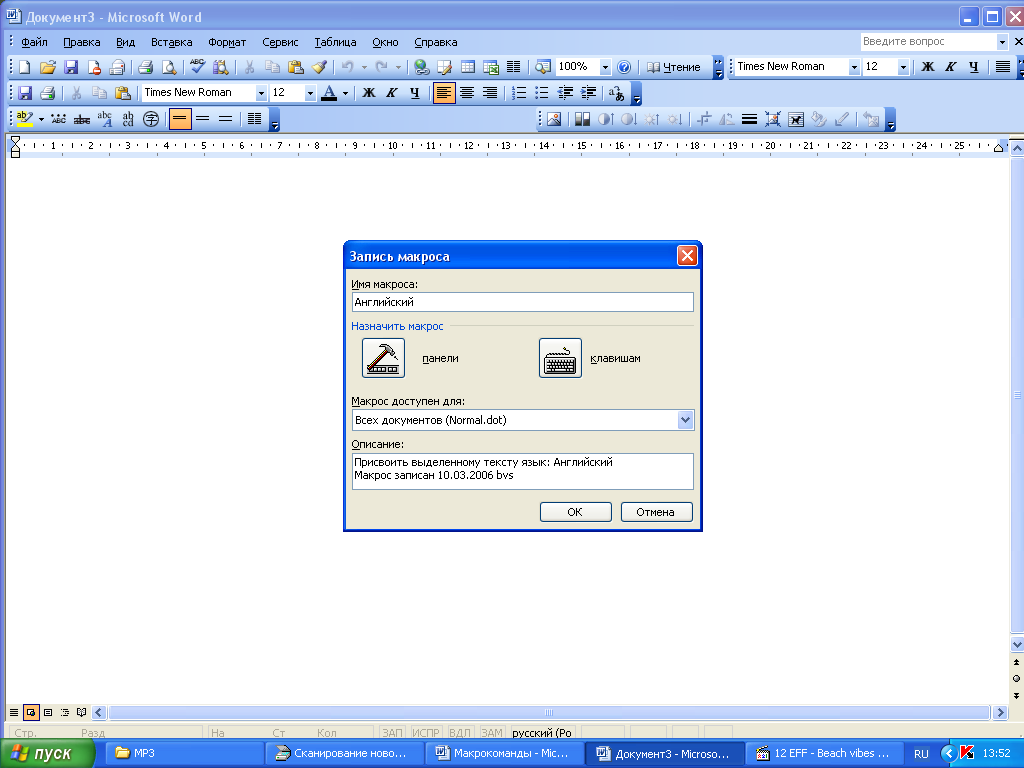Screen dimensions: 1024x768
Task: Click the Compress Pictures icon
Action: coord(773,120)
